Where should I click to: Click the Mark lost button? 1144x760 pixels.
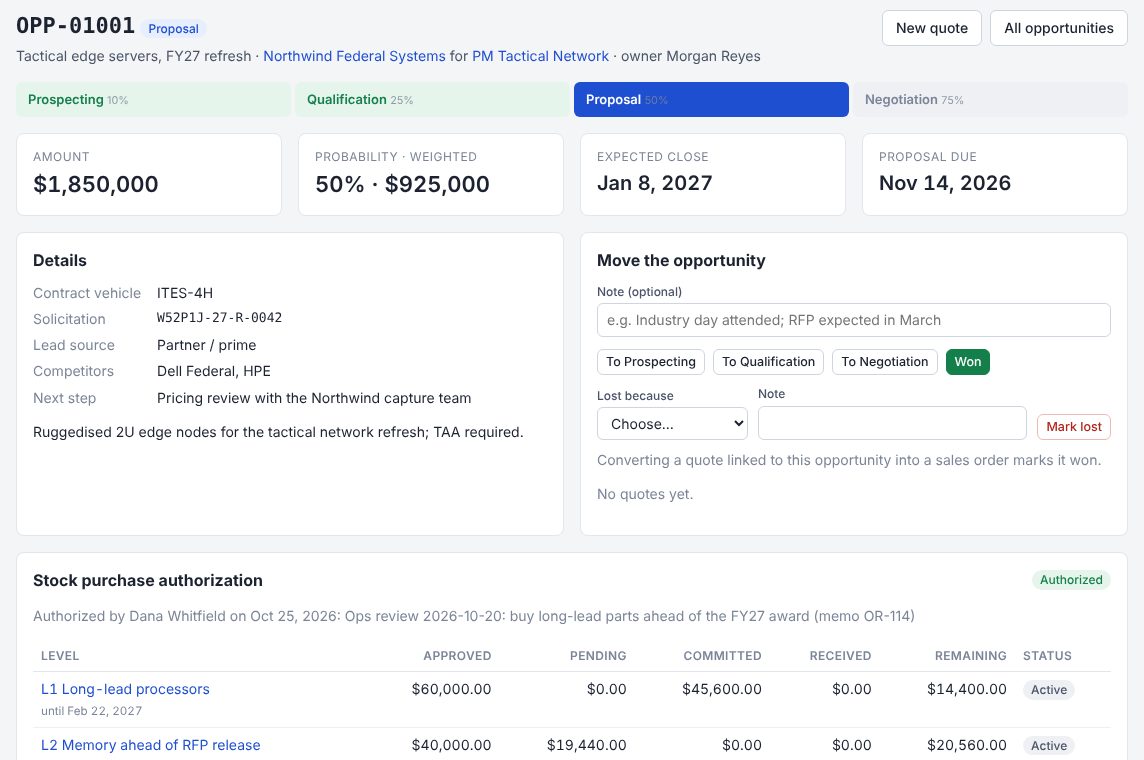(x=1073, y=427)
